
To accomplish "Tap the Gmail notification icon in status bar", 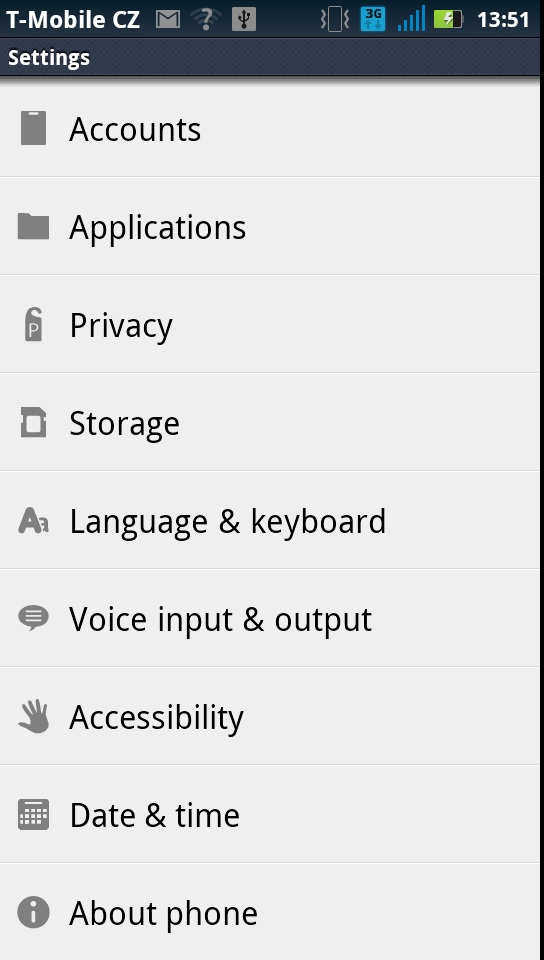I will (168, 20).
